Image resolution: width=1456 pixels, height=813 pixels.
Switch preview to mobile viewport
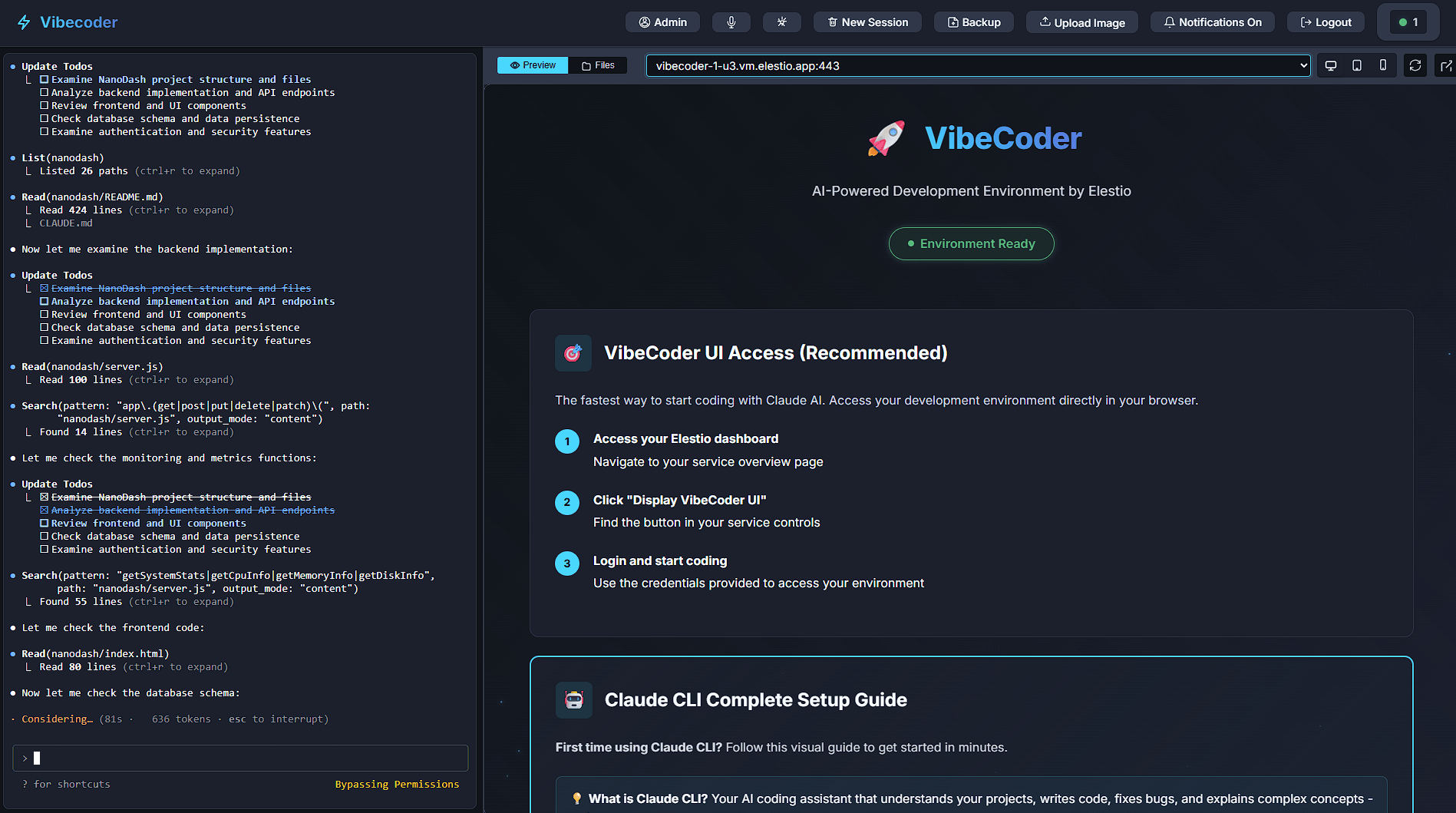[x=1382, y=65]
